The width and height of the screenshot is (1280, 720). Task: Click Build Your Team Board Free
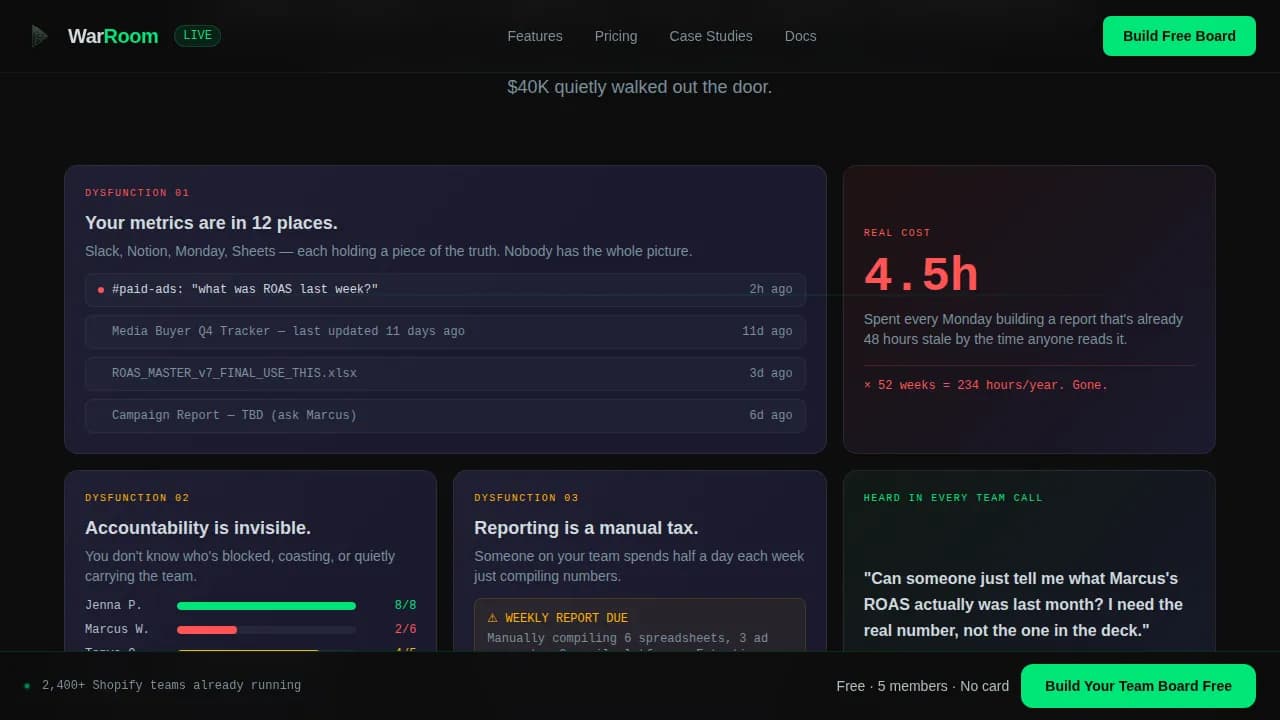pos(1137,686)
